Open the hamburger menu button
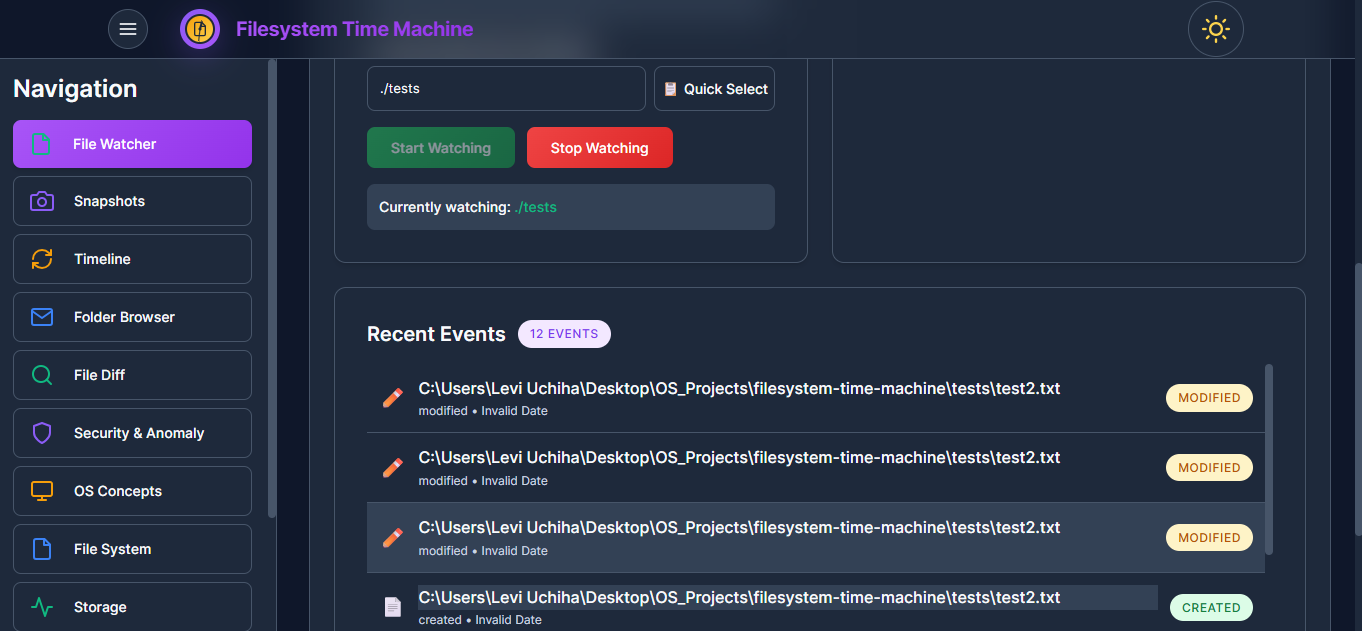 pyautogui.click(x=128, y=29)
